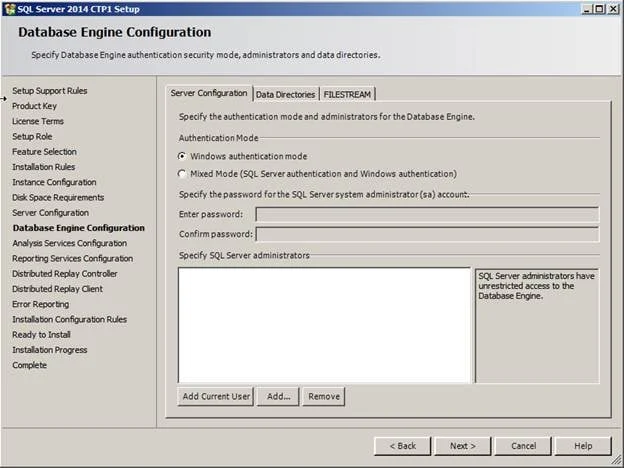Viewport: 624px width, 468px height.
Task: Click Product Key step in sidebar
Action: (35, 106)
